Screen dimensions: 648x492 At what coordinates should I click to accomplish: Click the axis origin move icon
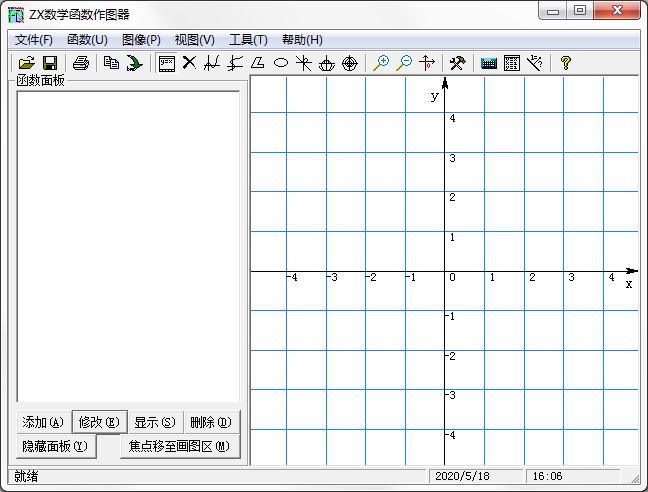coord(427,63)
